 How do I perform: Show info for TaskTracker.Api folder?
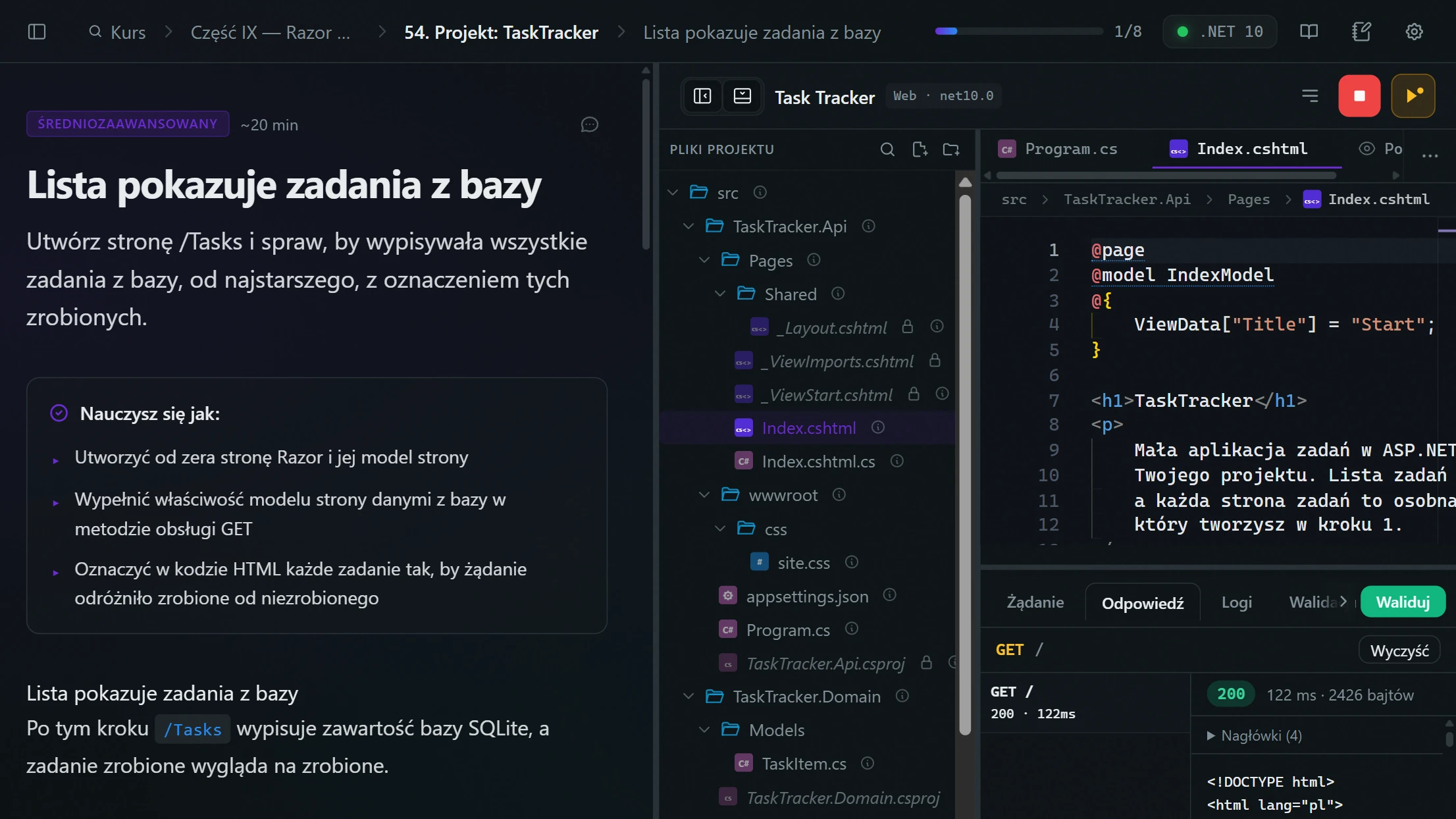(x=868, y=226)
